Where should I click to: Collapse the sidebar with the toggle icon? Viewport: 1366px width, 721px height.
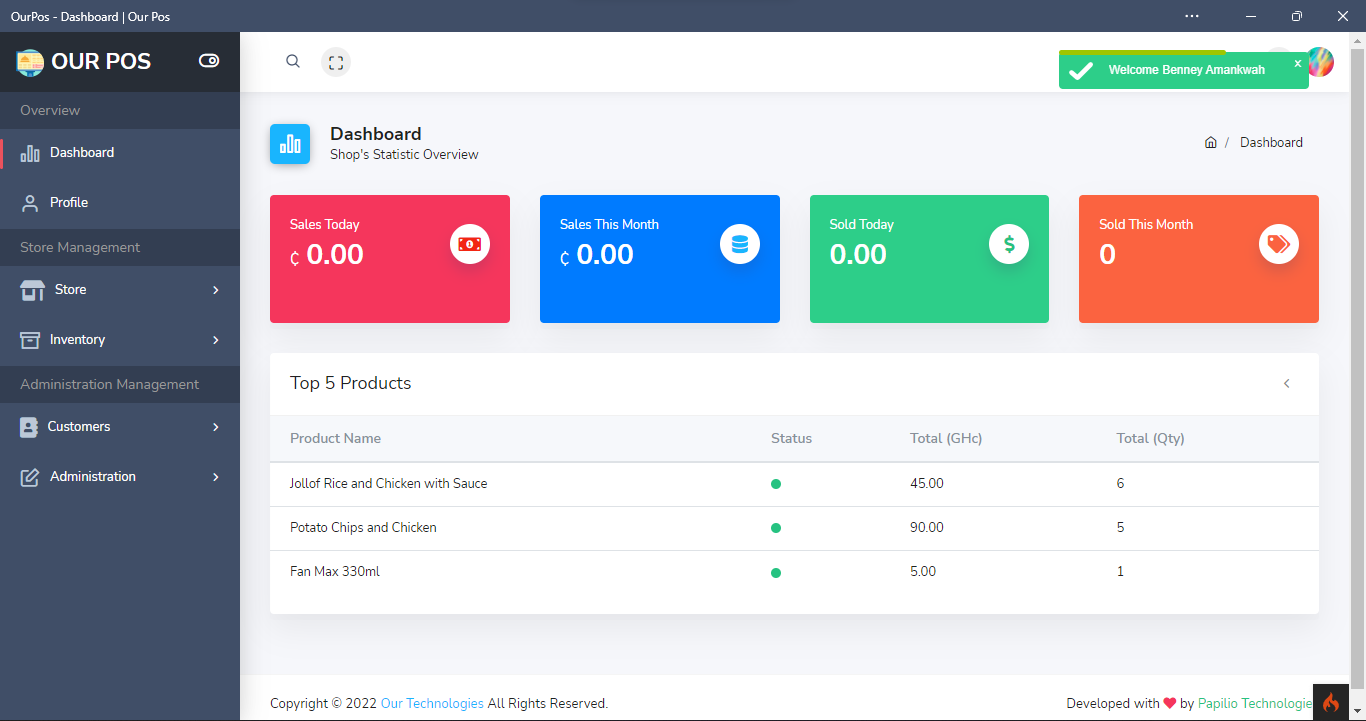click(209, 61)
